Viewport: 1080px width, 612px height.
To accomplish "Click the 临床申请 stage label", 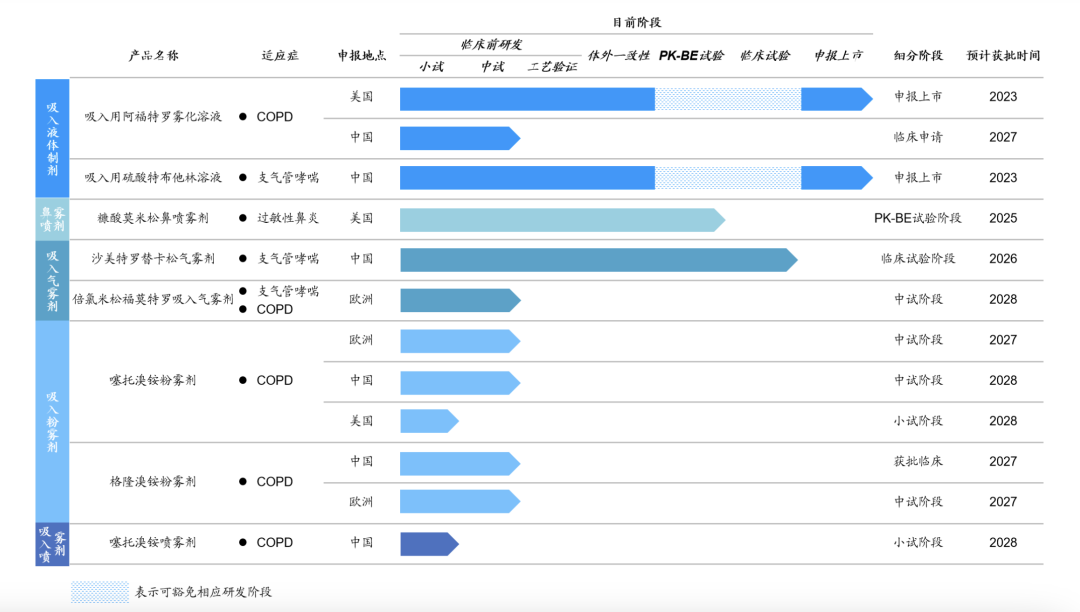I will click(x=918, y=138).
